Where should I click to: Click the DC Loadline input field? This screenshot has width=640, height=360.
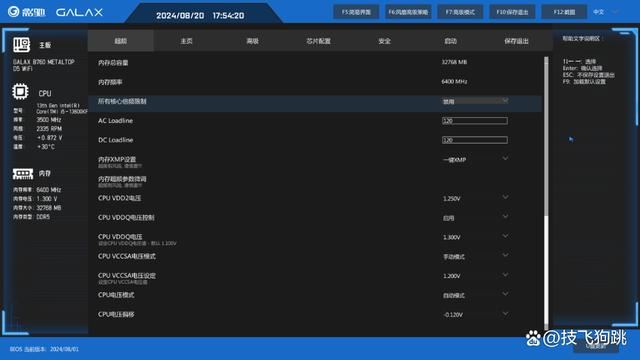coord(475,140)
